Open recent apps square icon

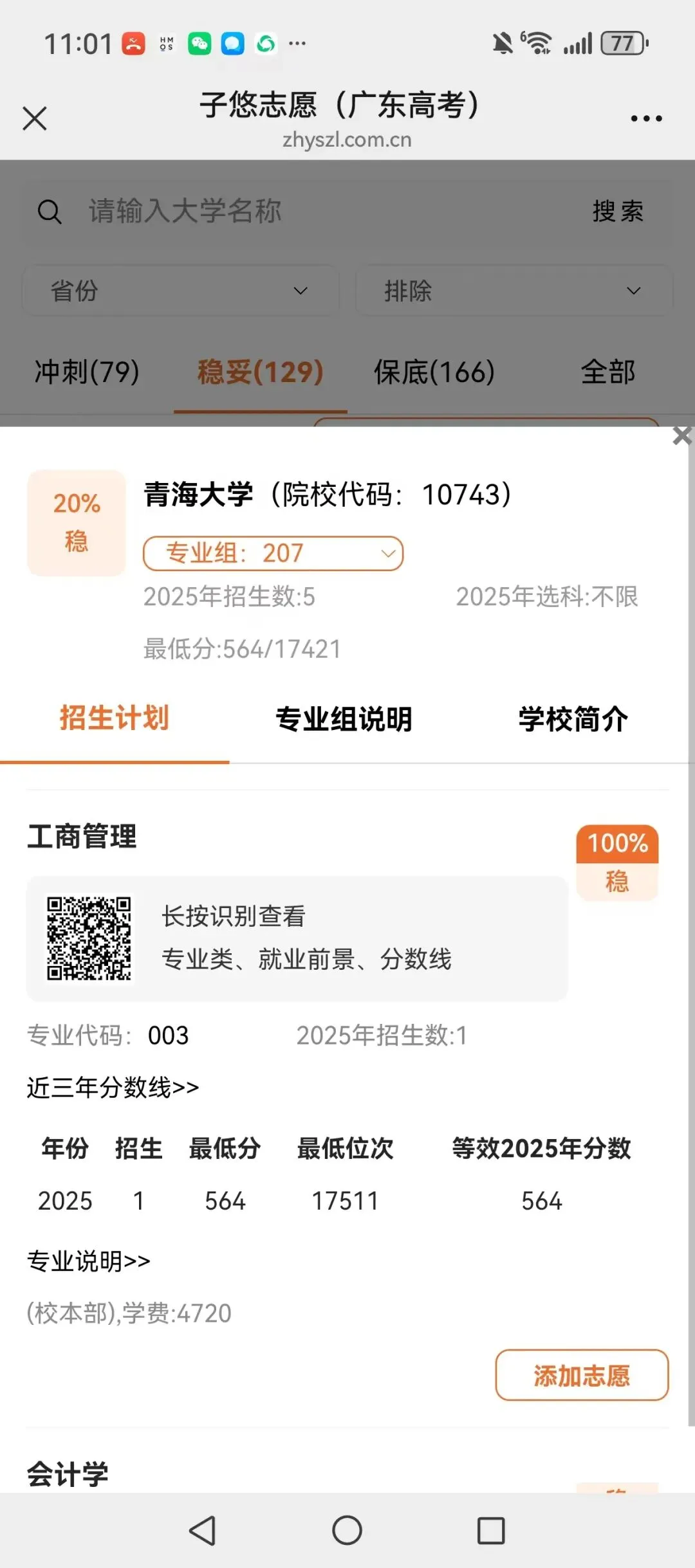pyautogui.click(x=490, y=1530)
